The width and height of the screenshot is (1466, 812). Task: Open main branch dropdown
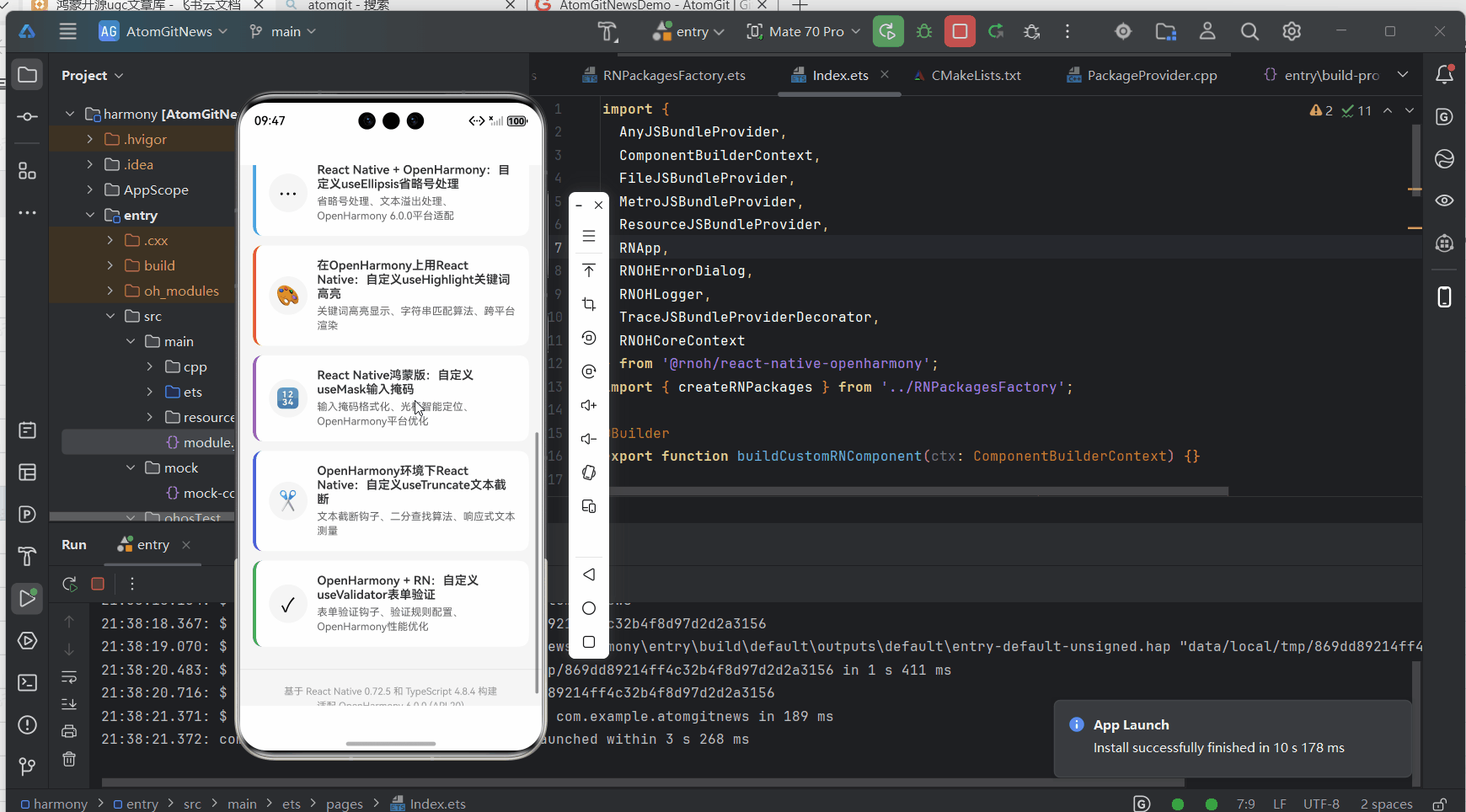click(282, 32)
